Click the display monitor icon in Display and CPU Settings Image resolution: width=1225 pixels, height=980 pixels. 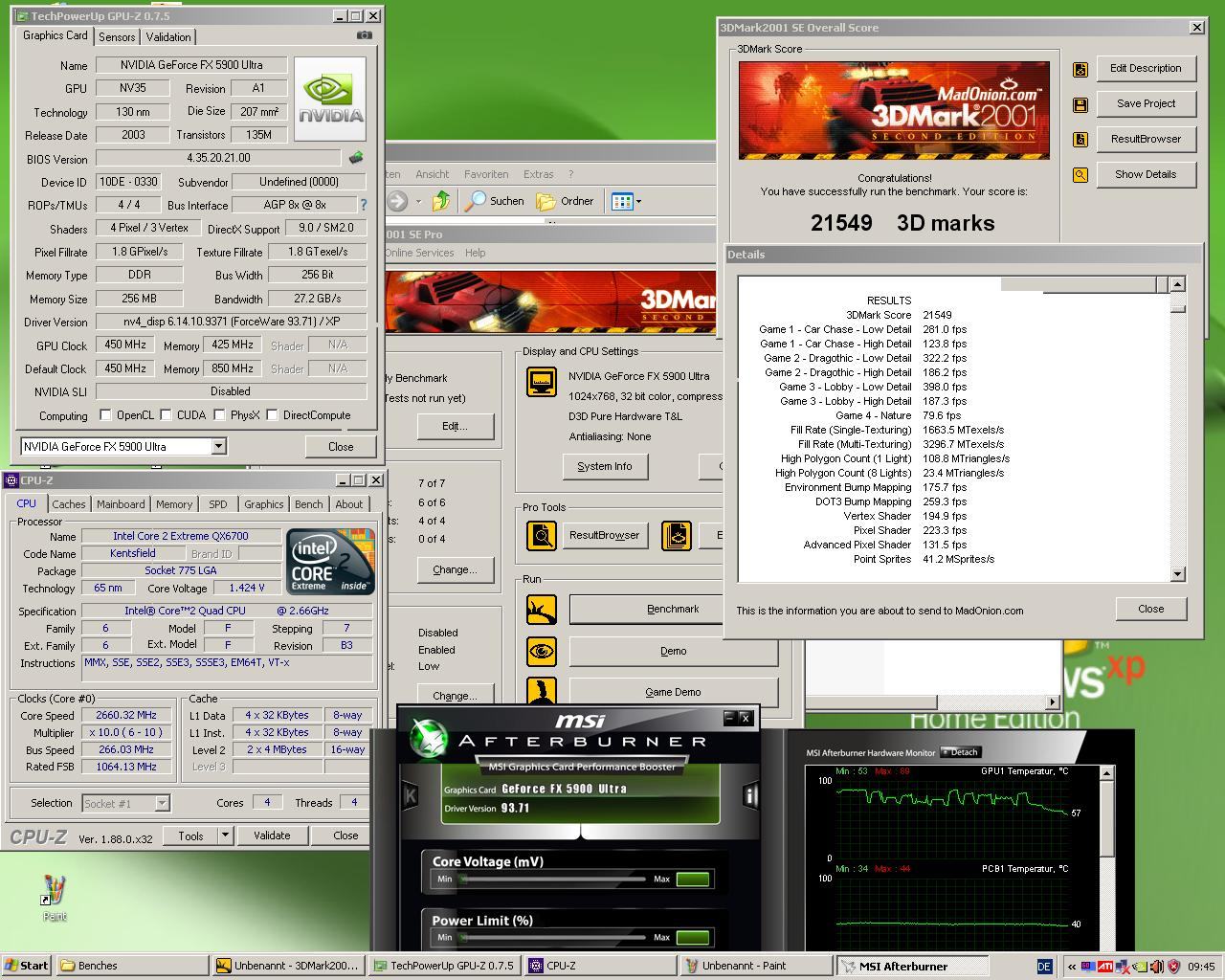[x=542, y=381]
